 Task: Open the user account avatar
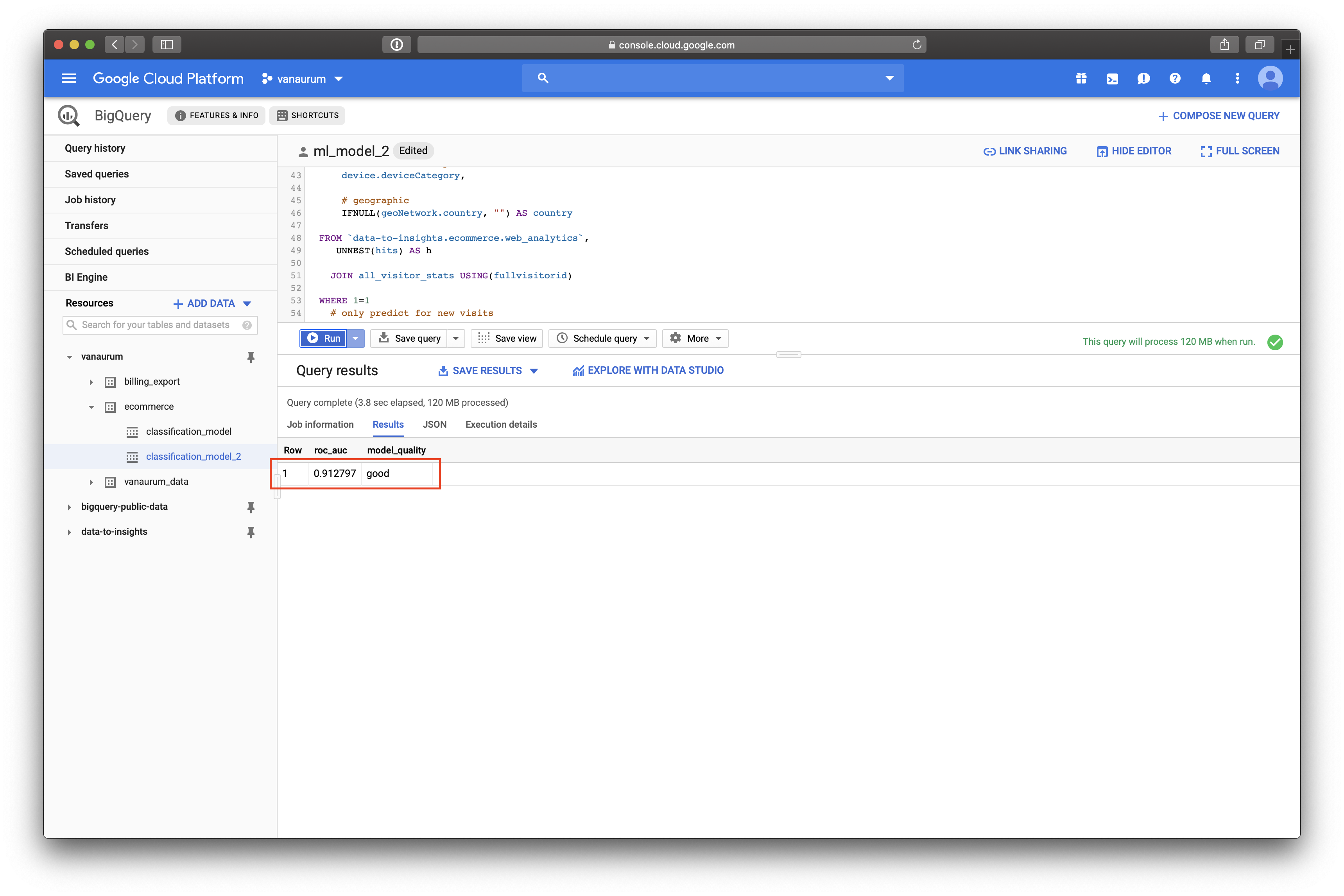click(x=1270, y=78)
